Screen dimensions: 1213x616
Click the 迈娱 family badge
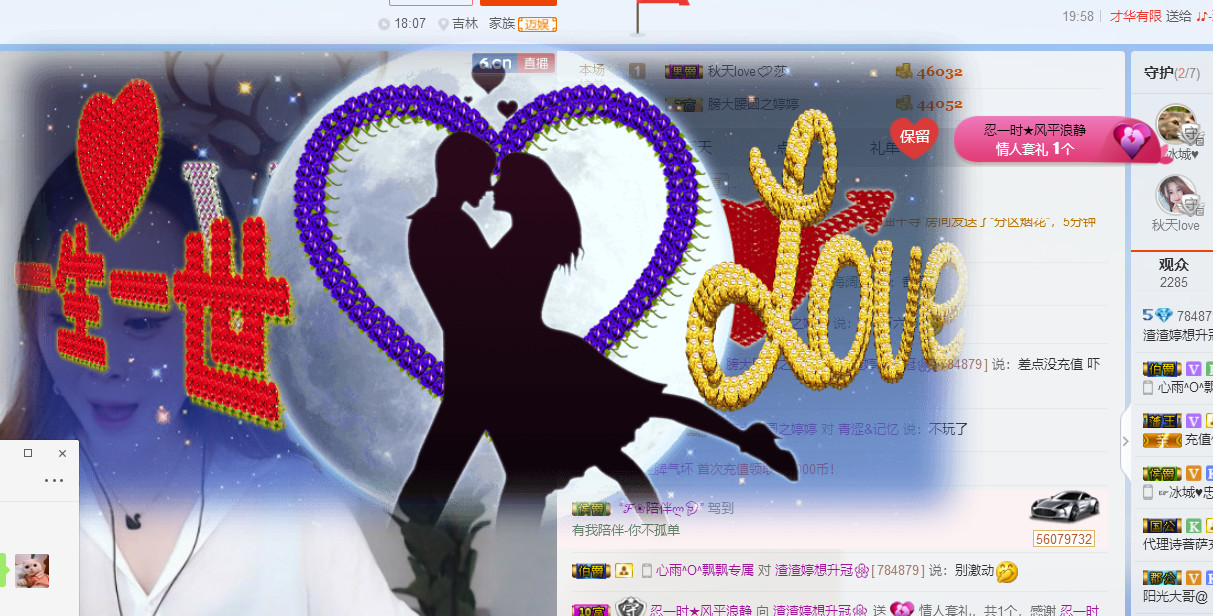coord(538,24)
